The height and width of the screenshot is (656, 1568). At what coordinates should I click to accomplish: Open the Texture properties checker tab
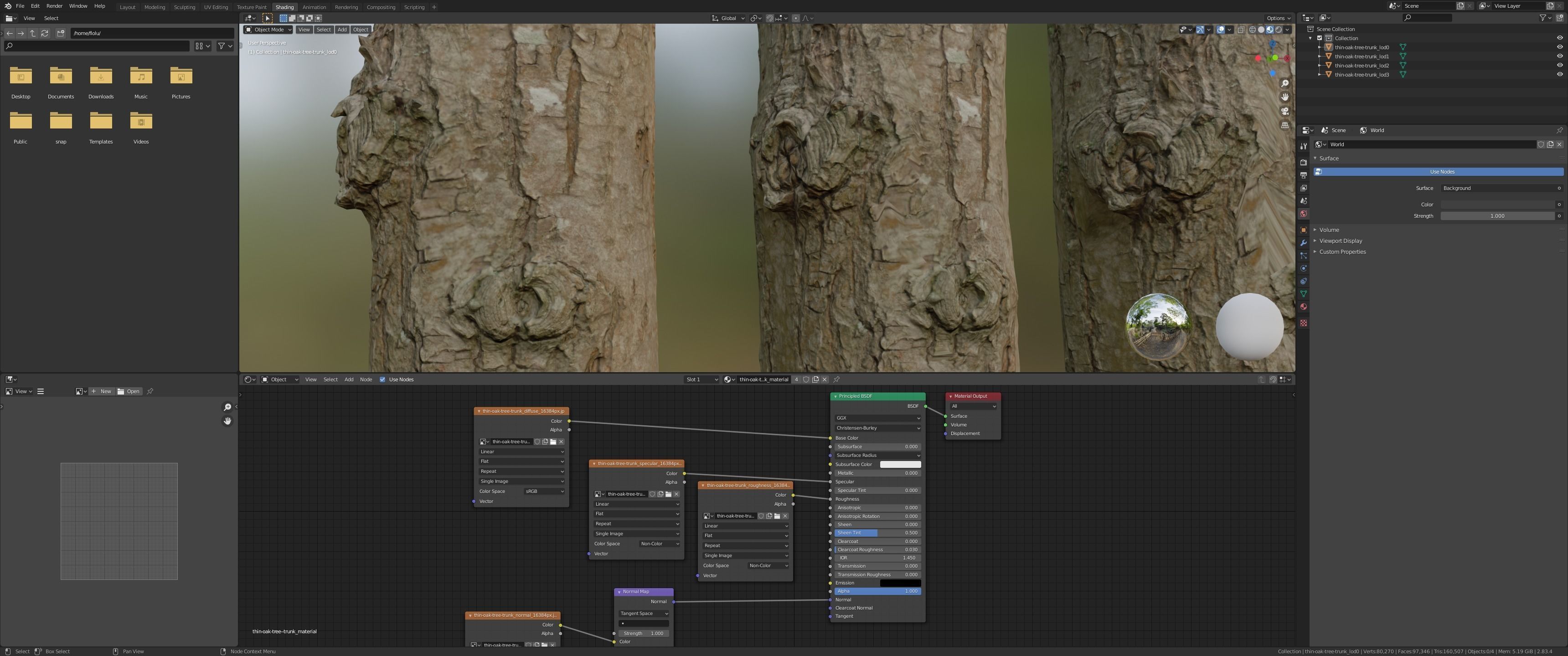pos(1303,323)
